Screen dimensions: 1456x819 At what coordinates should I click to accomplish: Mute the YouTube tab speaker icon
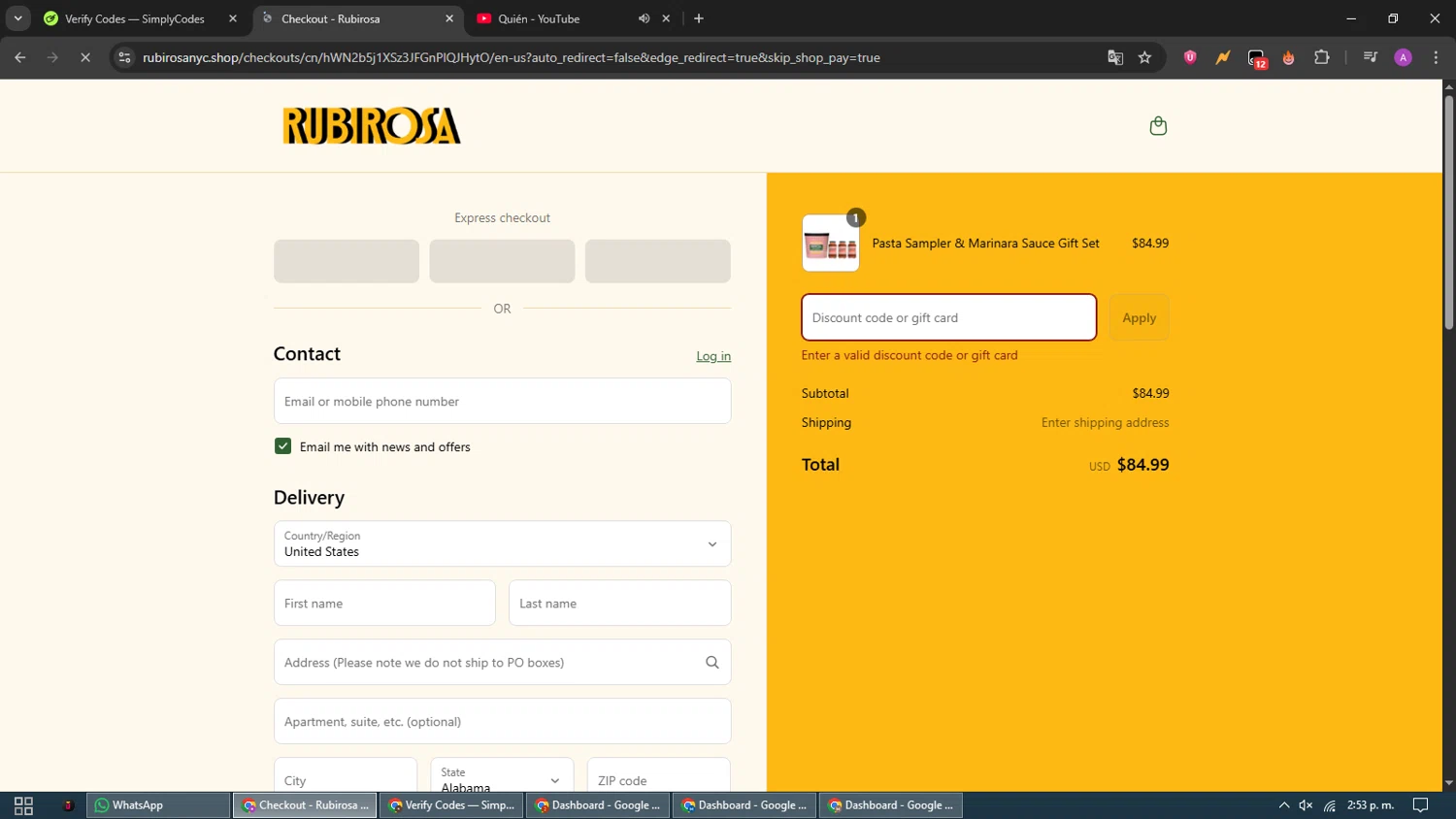[x=644, y=18]
